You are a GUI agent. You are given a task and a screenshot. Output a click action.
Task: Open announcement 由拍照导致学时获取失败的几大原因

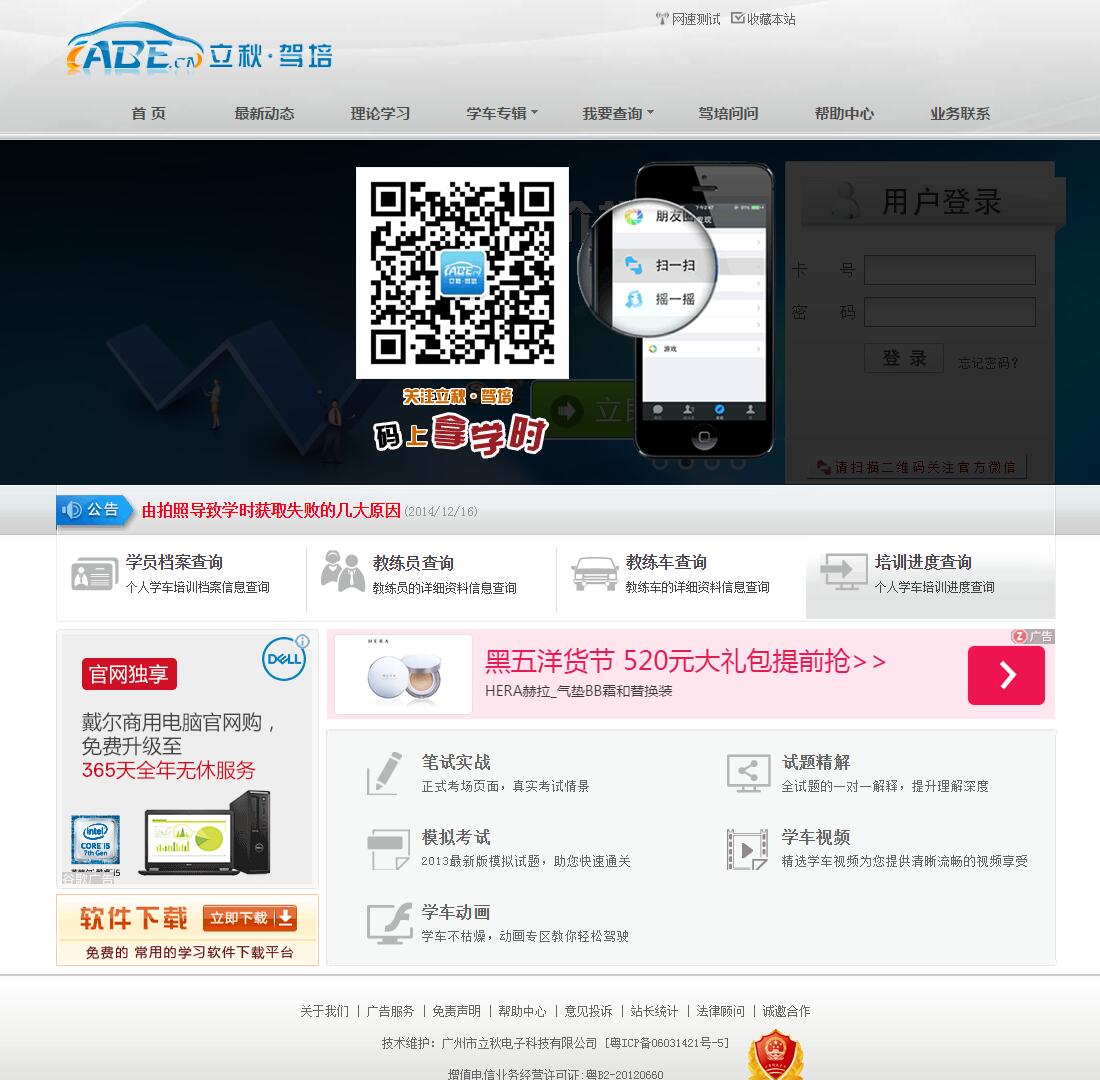271,511
